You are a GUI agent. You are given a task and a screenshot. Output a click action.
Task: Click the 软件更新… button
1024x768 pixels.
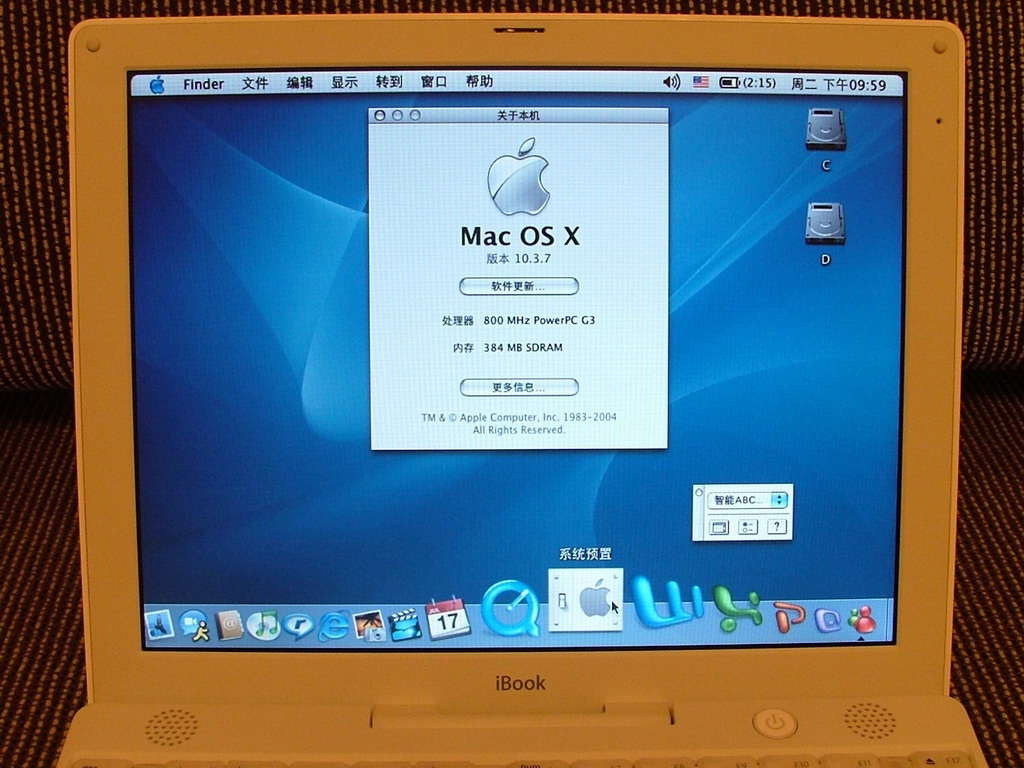[x=519, y=286]
